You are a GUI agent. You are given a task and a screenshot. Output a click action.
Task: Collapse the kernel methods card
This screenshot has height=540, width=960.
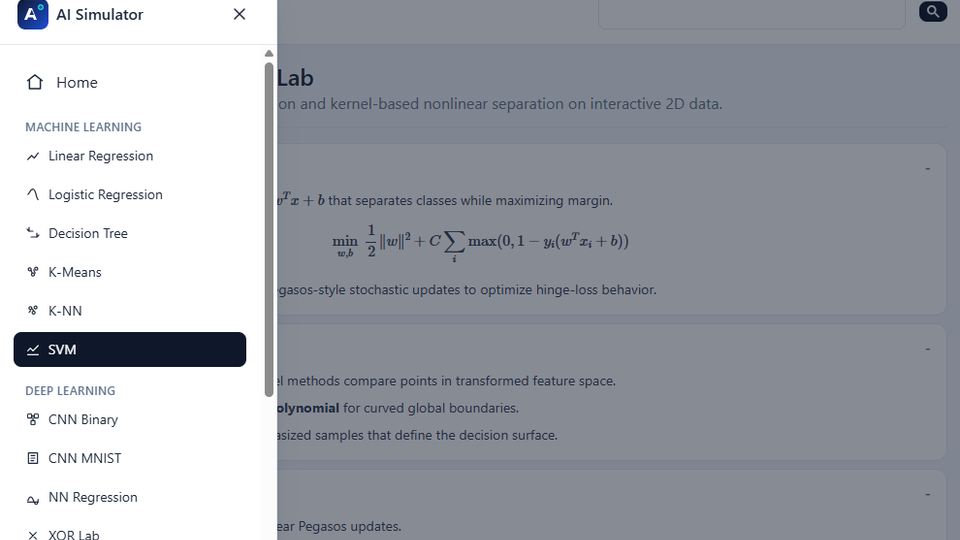[928, 348]
